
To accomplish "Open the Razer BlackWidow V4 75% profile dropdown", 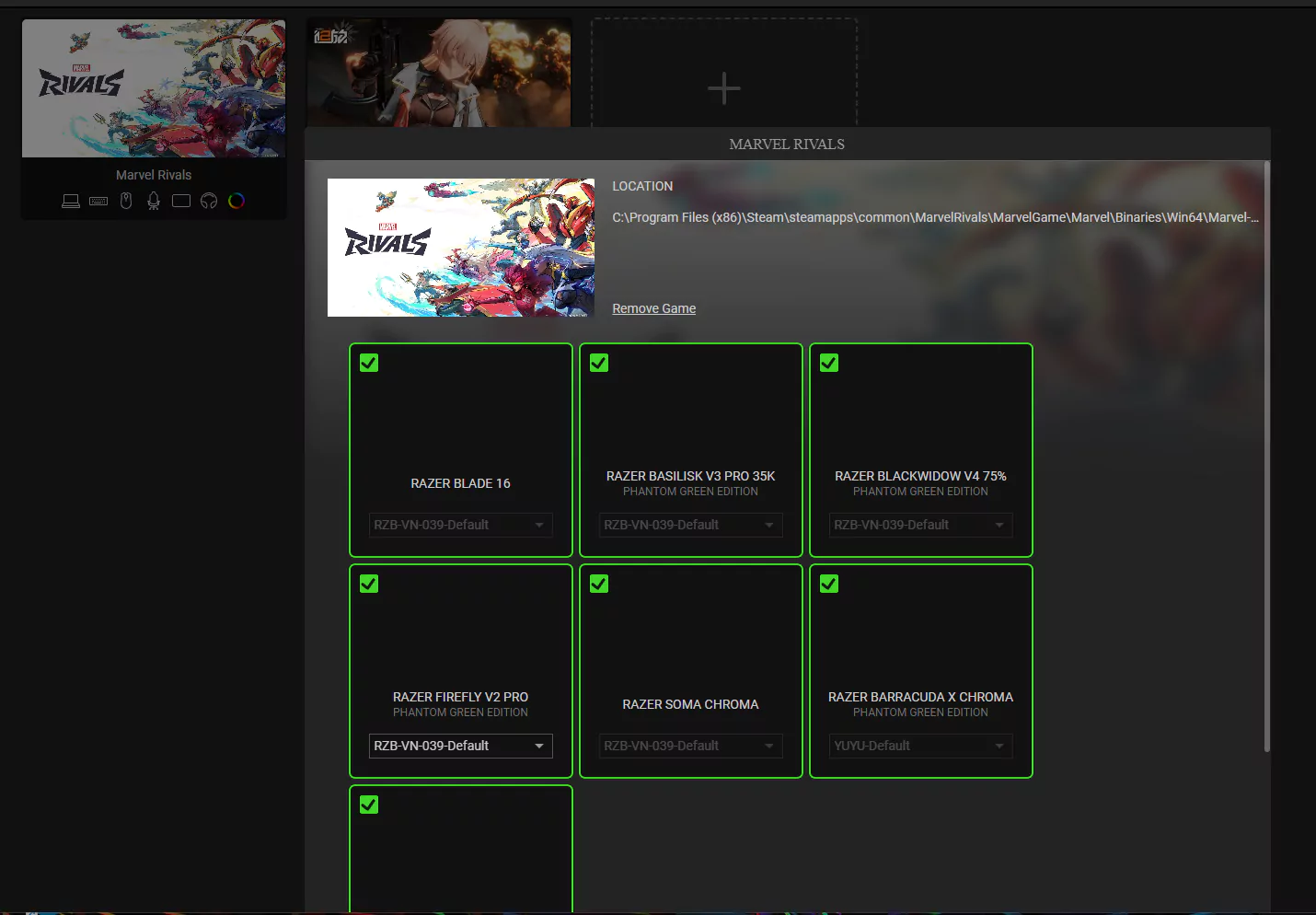I will point(921,525).
